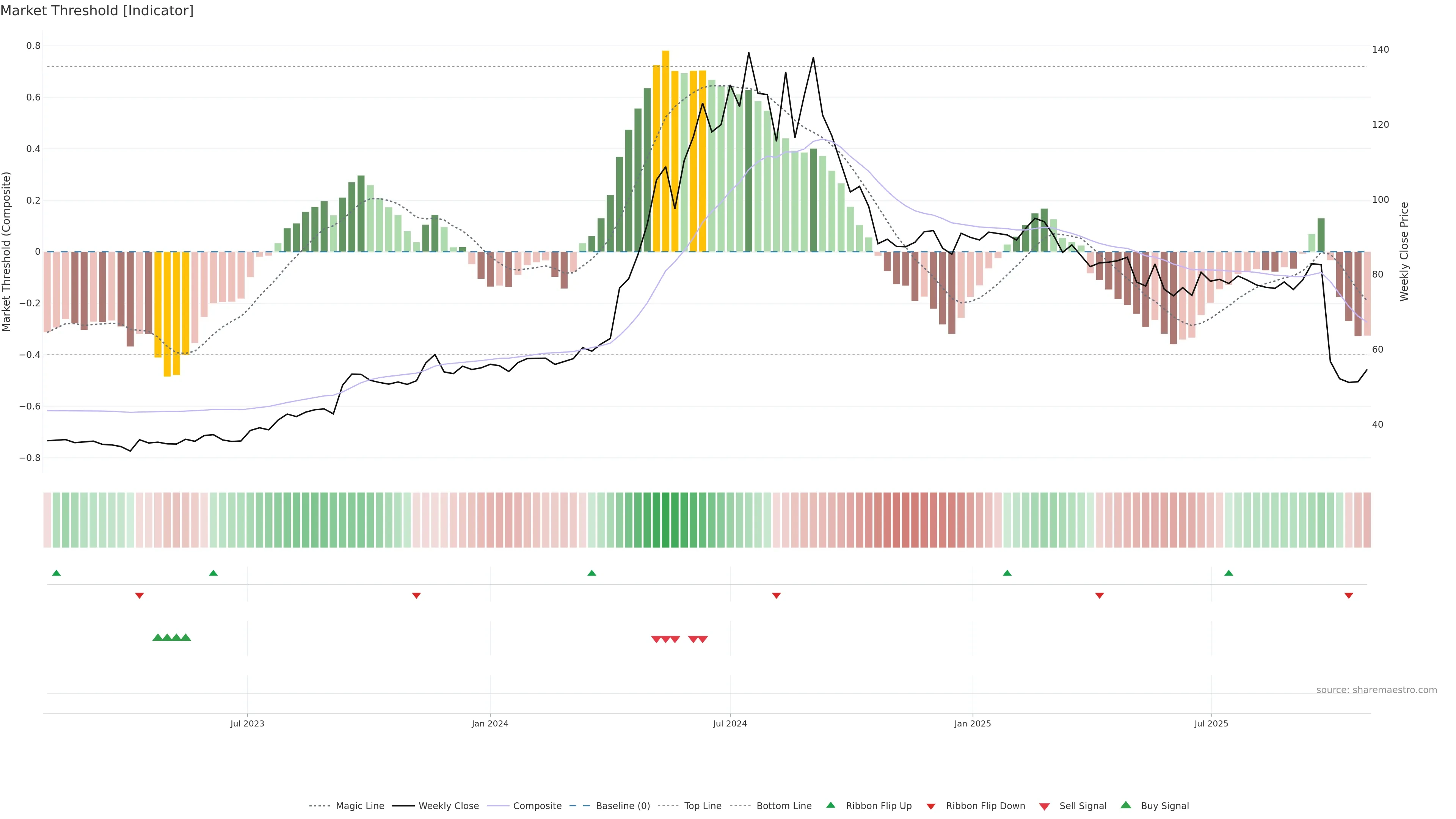Click the Market Threshold [Indicator] title

pos(97,11)
